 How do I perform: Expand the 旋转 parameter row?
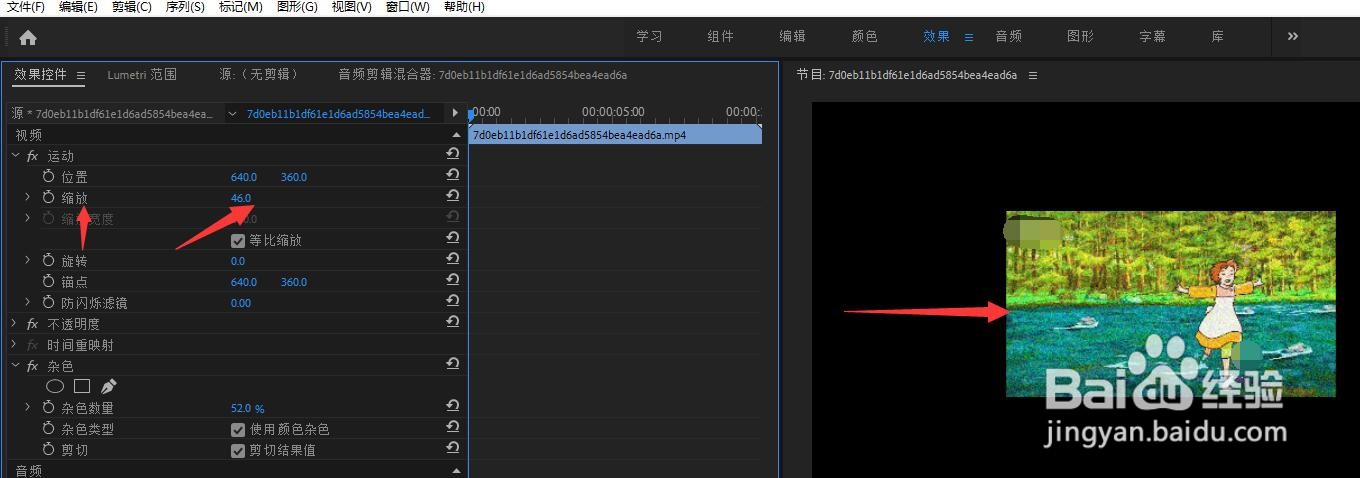coord(28,260)
